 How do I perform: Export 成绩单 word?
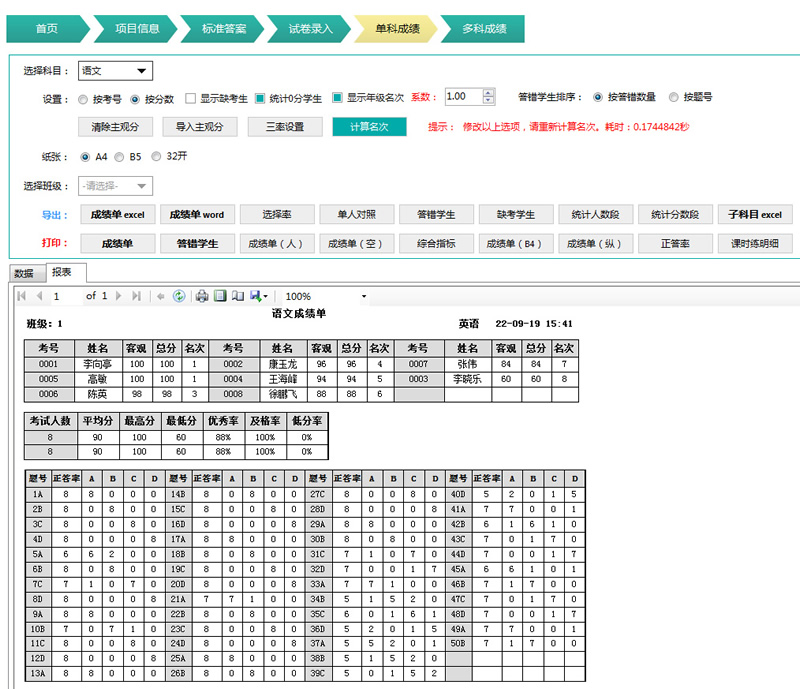tap(197, 215)
